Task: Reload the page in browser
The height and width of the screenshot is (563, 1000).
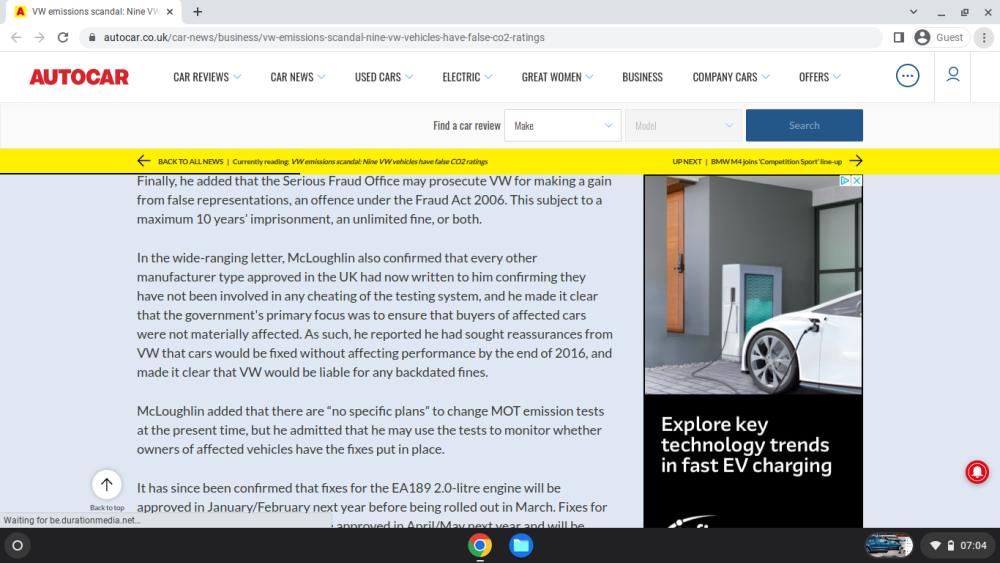Action: tap(62, 38)
